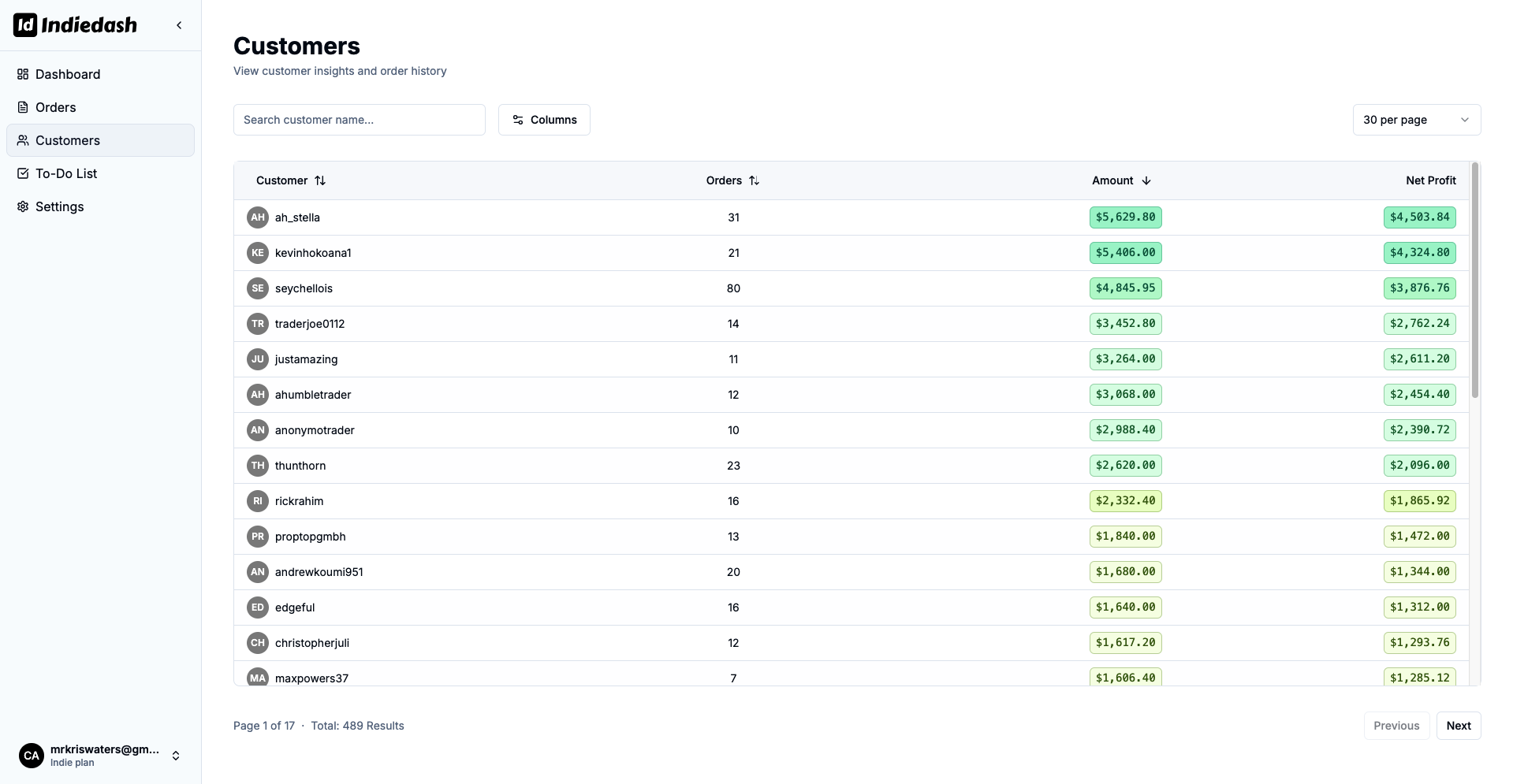Viewport: 1513px width, 784px height.
Task: Click christopherjuli's CH avatar
Action: coord(258,643)
